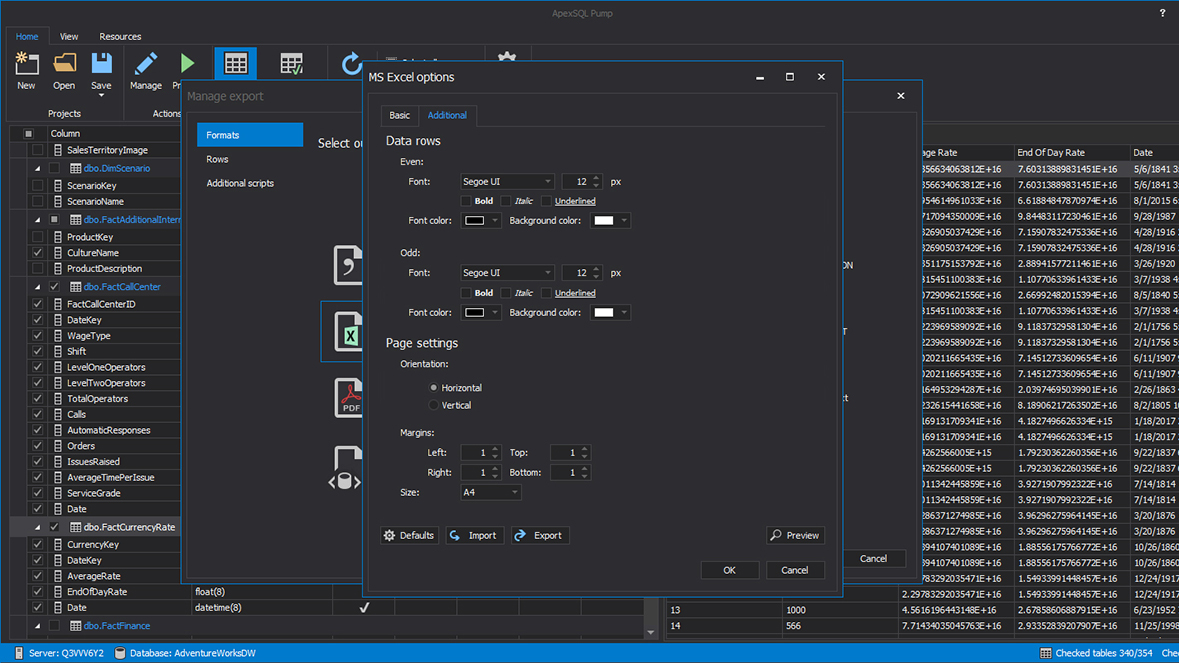1179x663 pixels.
Task: Collapse the dbo.FactCallCenter table node
Action: tap(38, 286)
